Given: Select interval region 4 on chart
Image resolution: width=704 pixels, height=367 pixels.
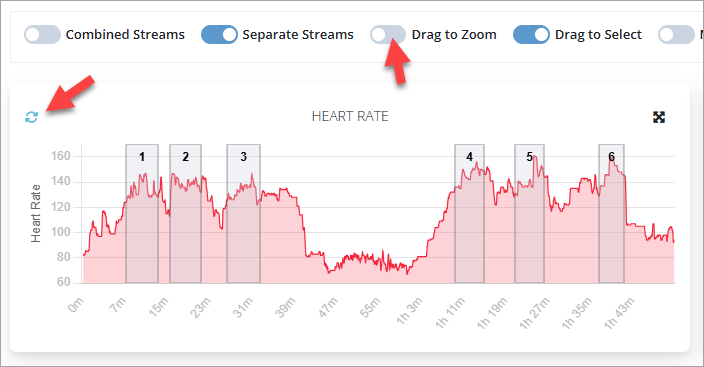Looking at the screenshot, I should 469,213.
